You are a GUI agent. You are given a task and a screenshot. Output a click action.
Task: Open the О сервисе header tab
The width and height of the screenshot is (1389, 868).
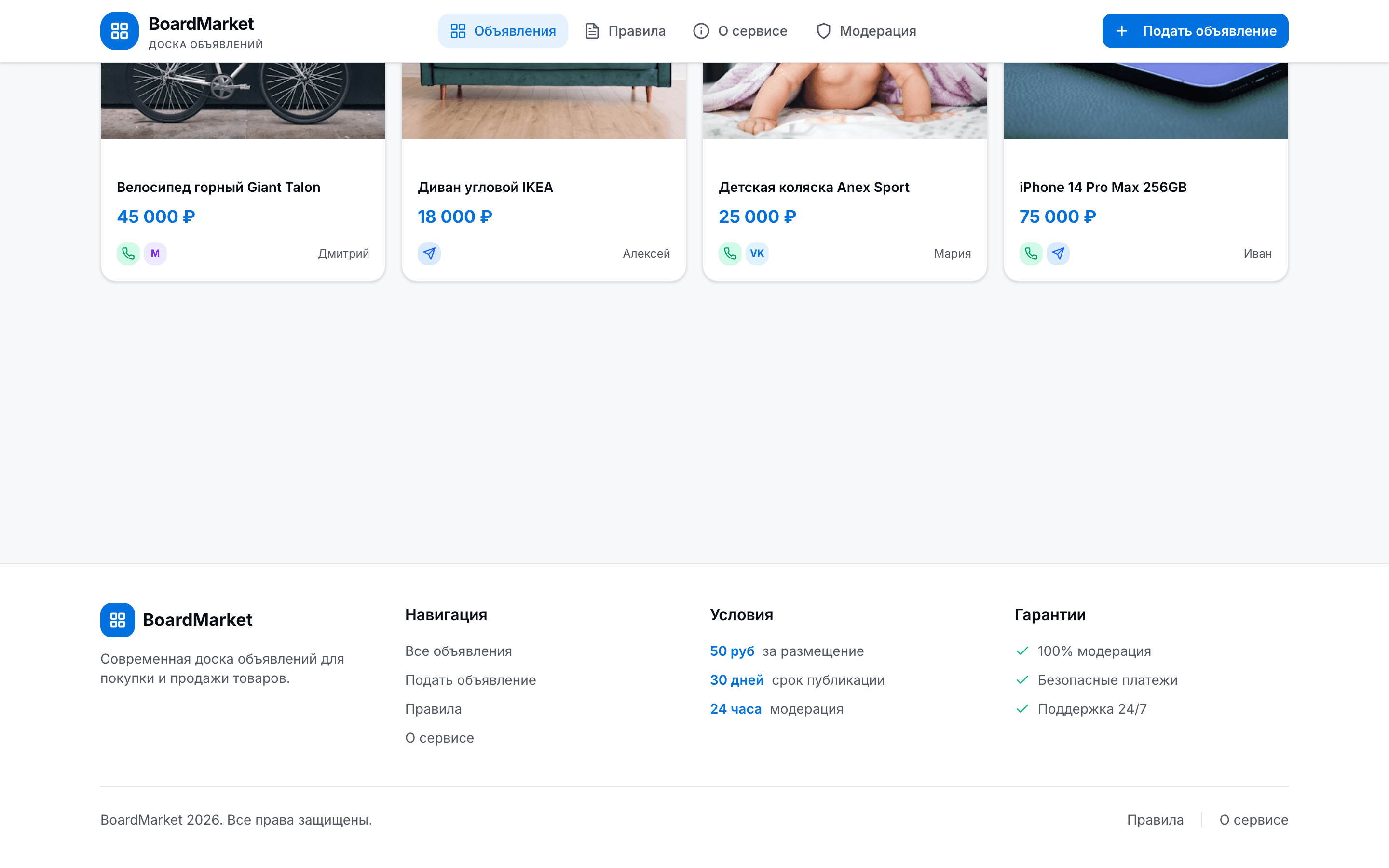[740, 31]
